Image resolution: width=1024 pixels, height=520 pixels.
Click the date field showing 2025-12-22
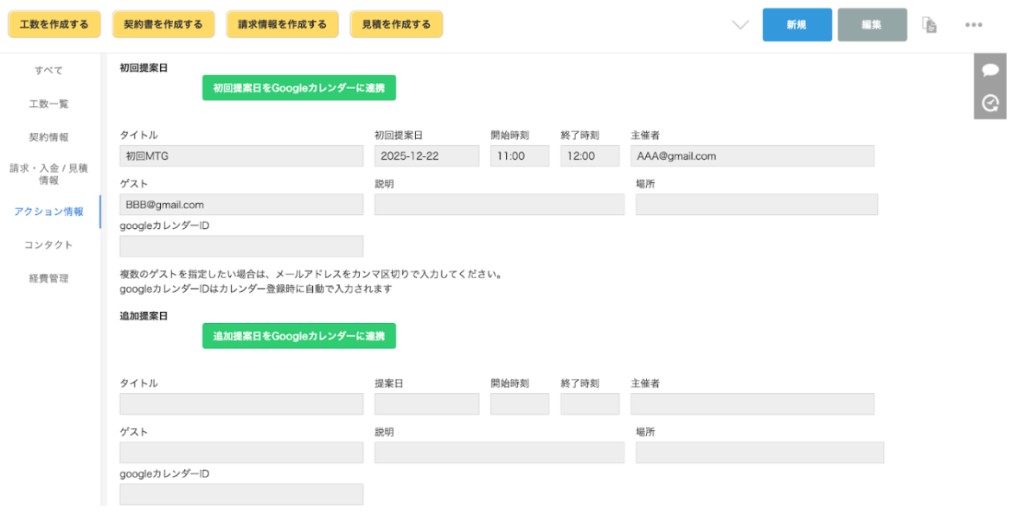tap(427, 156)
